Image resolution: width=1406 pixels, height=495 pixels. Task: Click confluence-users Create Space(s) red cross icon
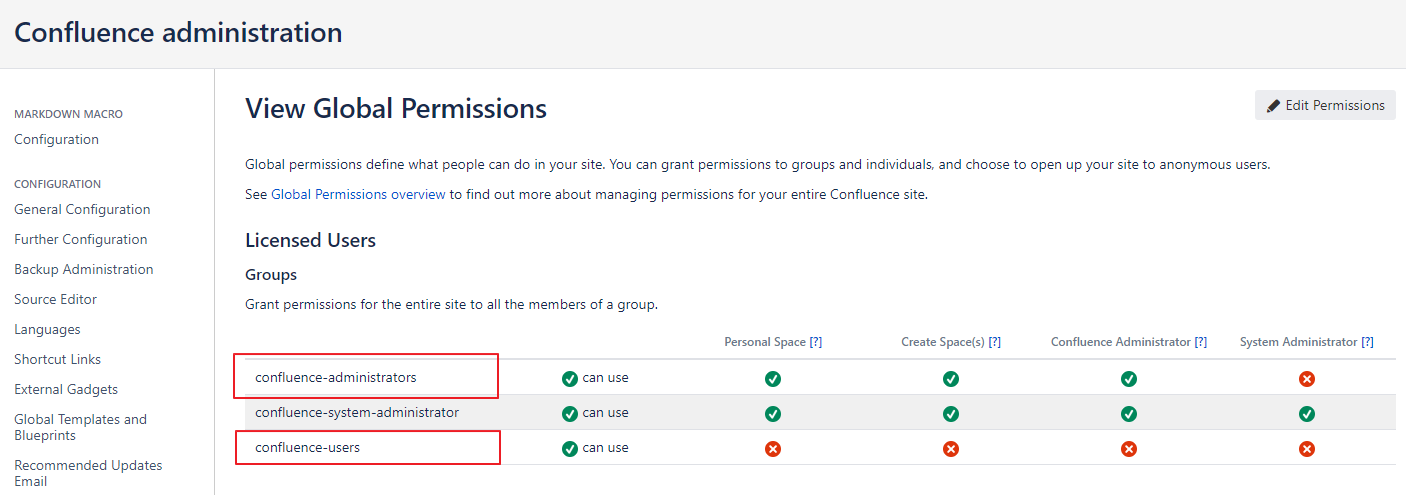point(951,449)
